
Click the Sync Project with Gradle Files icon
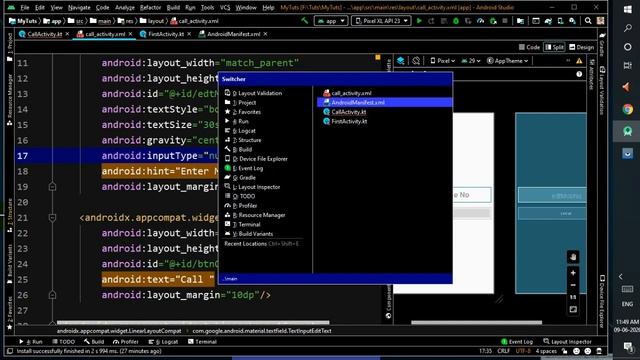[x=548, y=20]
